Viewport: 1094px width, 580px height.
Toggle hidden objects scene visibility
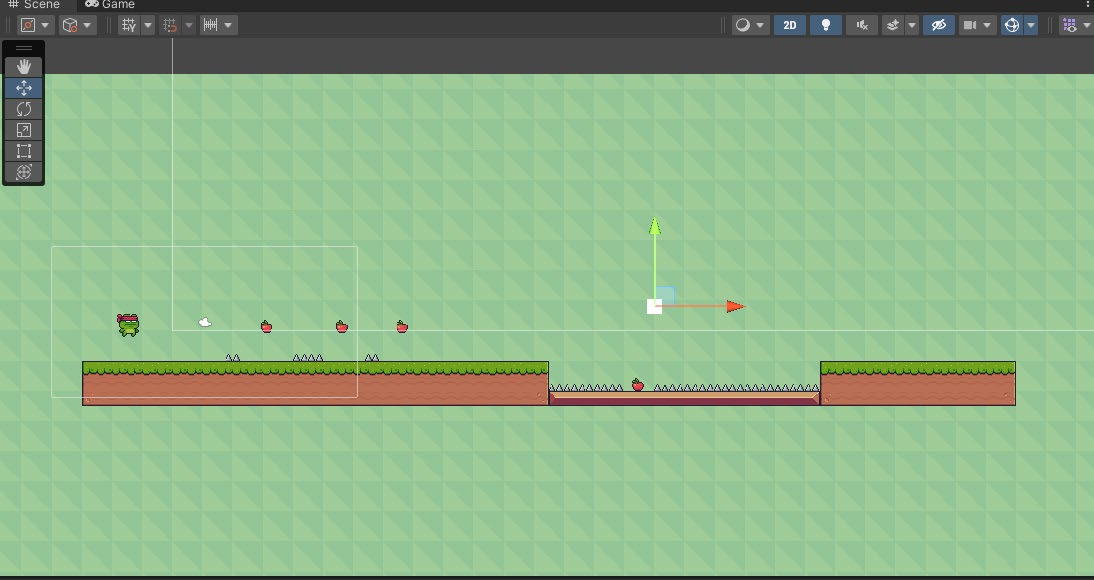coord(937,25)
